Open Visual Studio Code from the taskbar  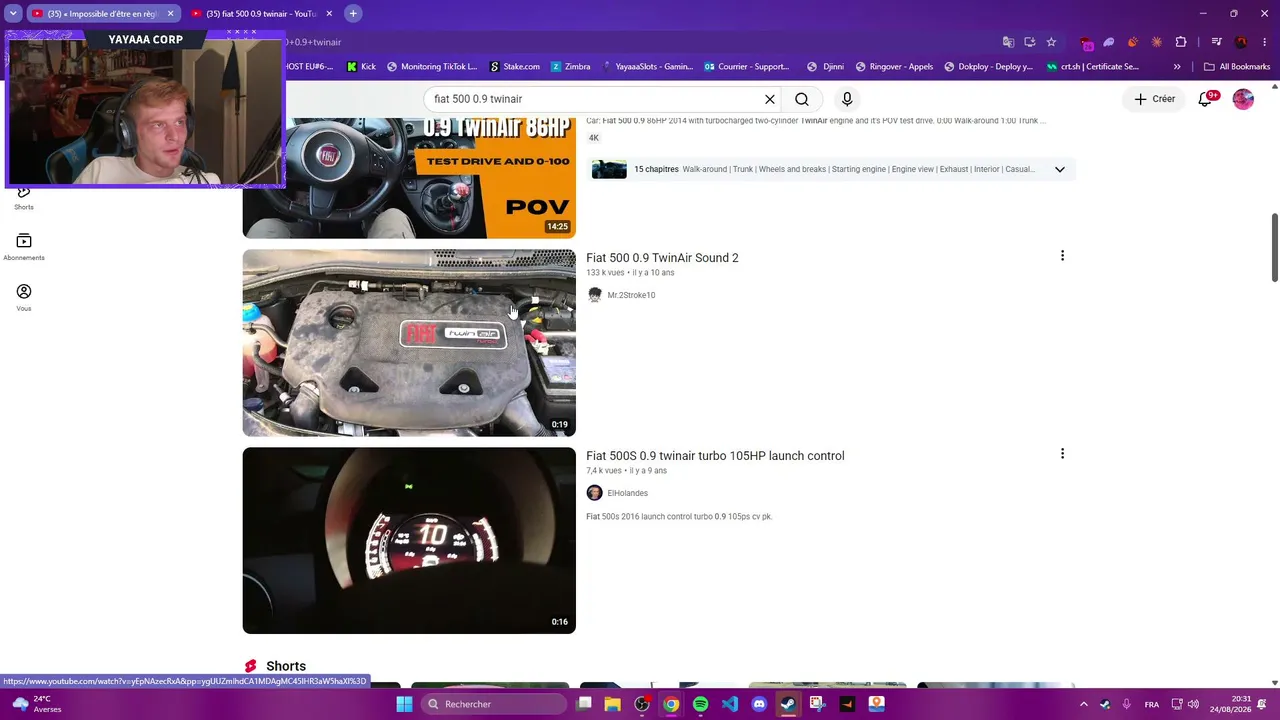730,704
